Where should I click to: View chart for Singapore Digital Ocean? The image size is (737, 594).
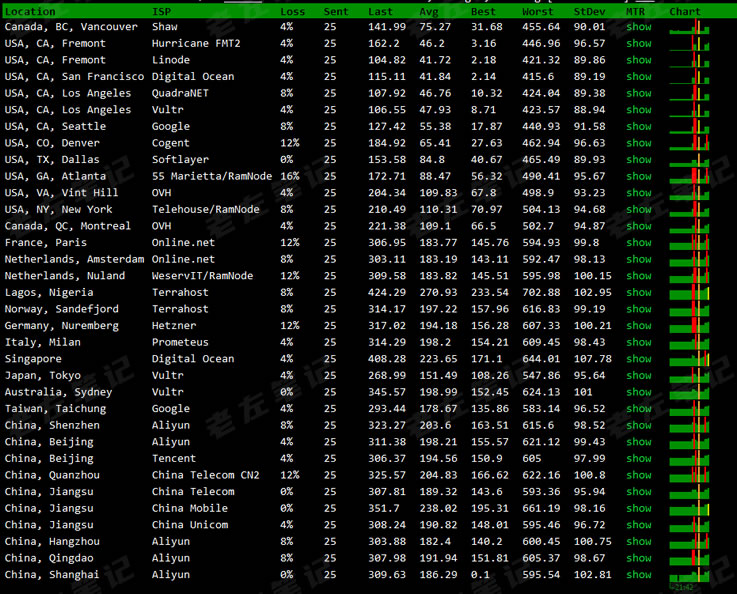pyautogui.click(x=690, y=359)
